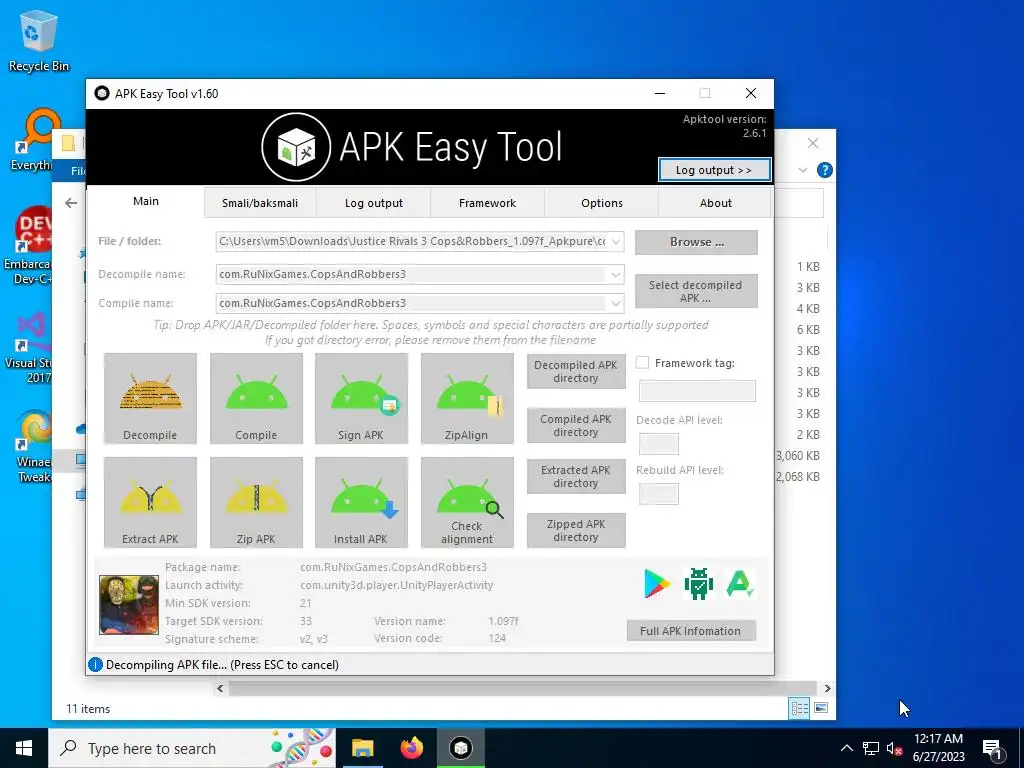Image resolution: width=1024 pixels, height=768 pixels.
Task: Open Firefox from the taskbar
Action: (x=411, y=748)
